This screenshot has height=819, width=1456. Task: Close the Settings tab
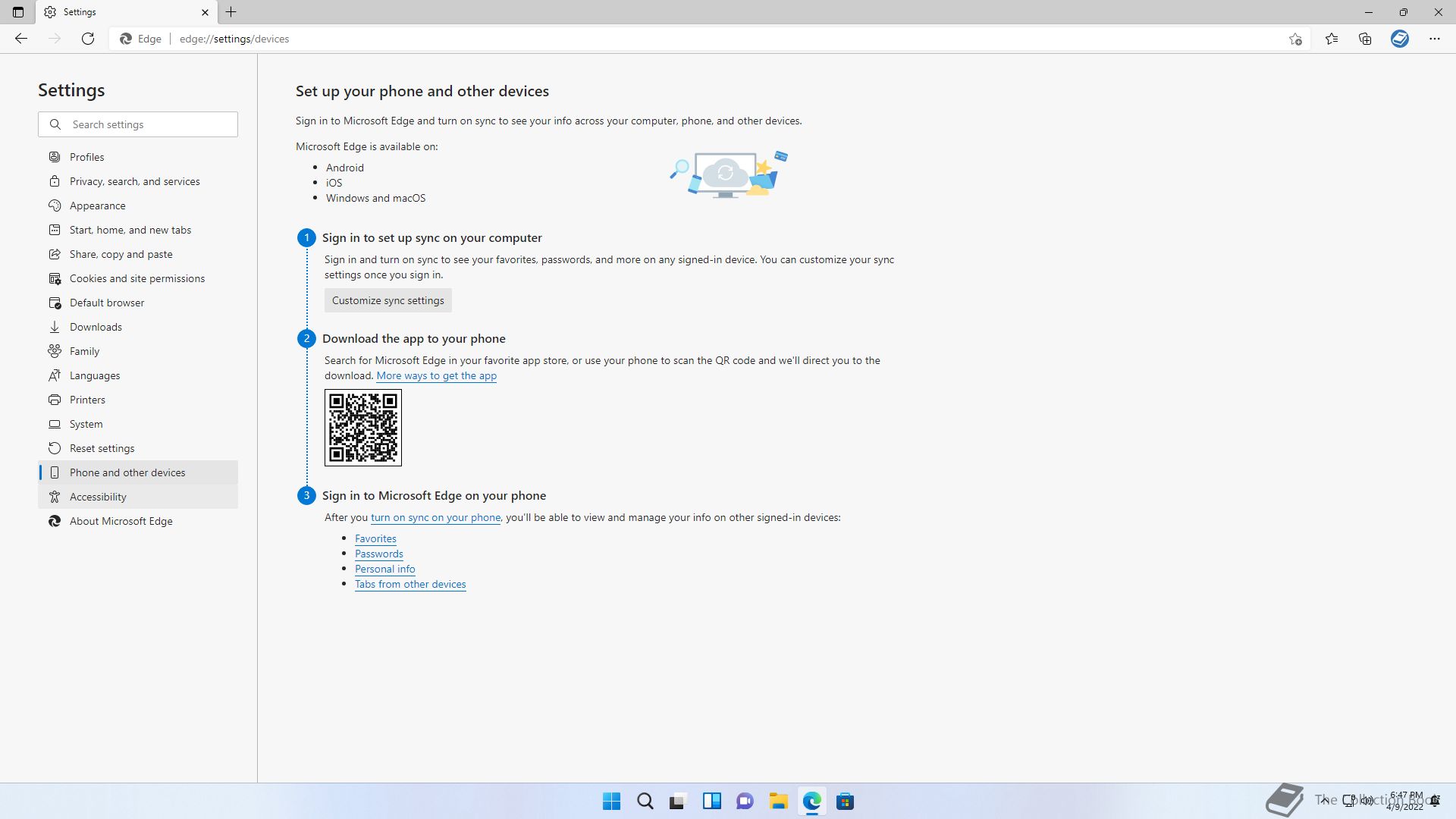click(x=205, y=12)
